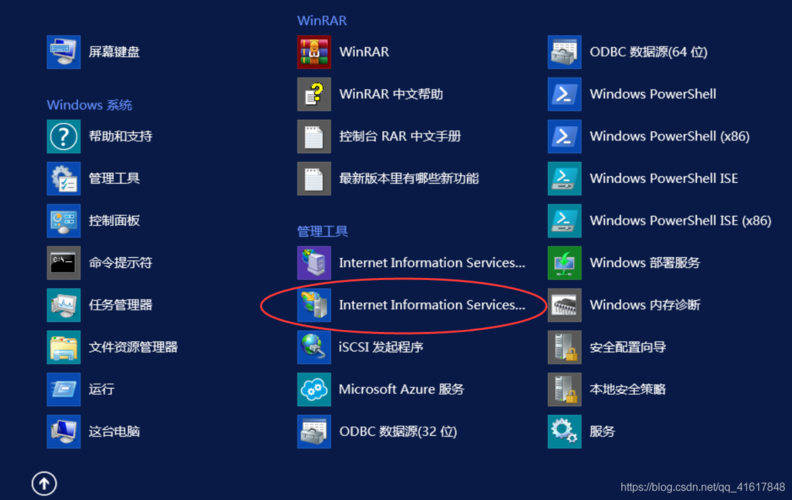Launch the iSCSI 发起程序 icon

pyautogui.click(x=314, y=347)
